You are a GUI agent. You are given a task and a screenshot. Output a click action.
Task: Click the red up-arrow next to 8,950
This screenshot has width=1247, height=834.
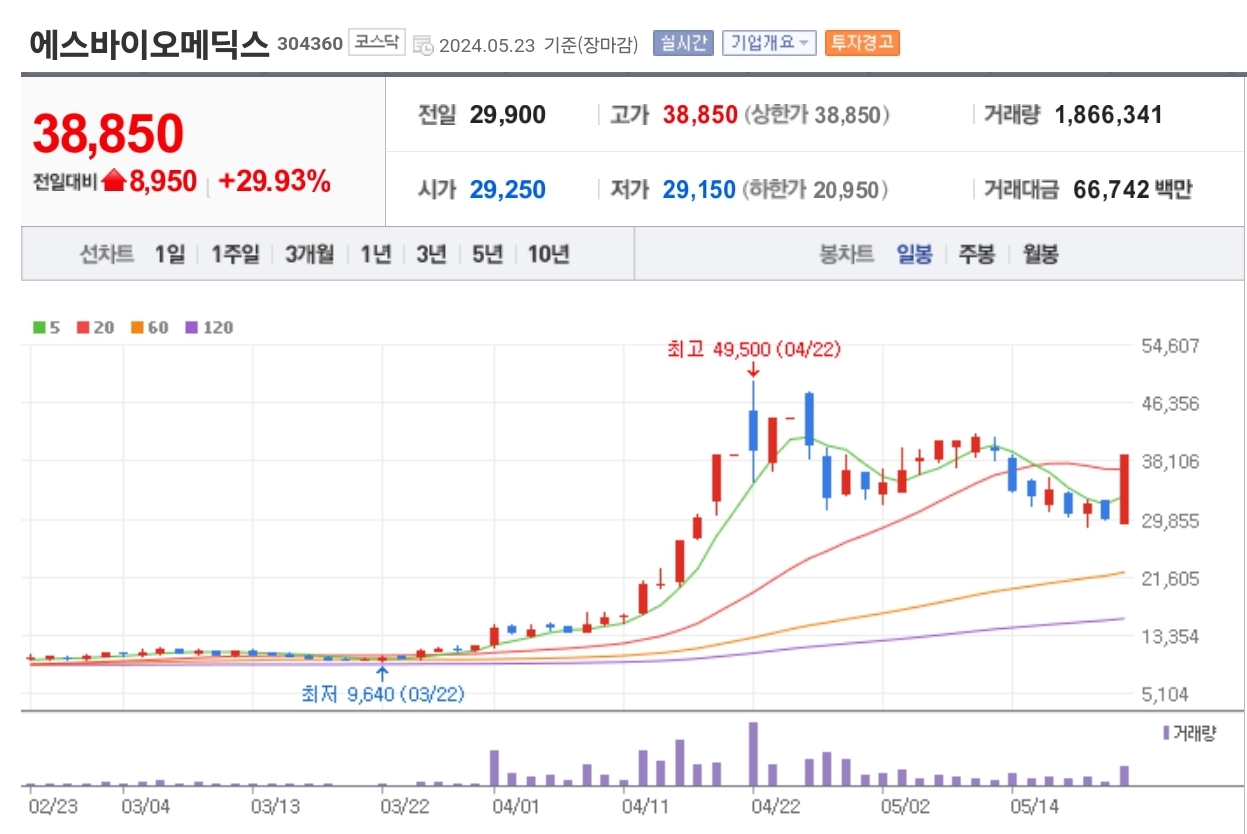(x=114, y=181)
